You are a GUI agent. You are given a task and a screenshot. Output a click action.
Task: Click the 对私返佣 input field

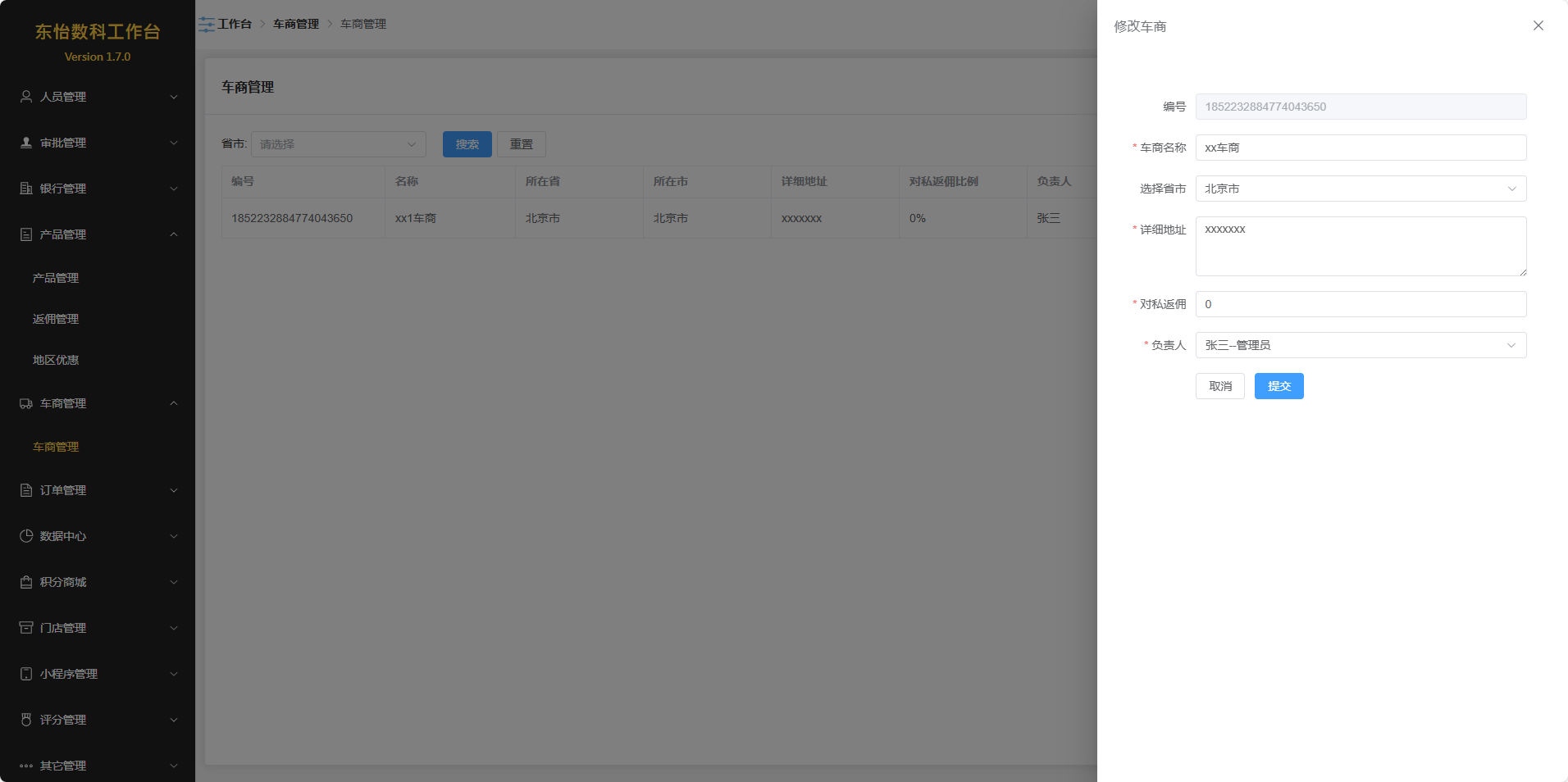click(1360, 304)
